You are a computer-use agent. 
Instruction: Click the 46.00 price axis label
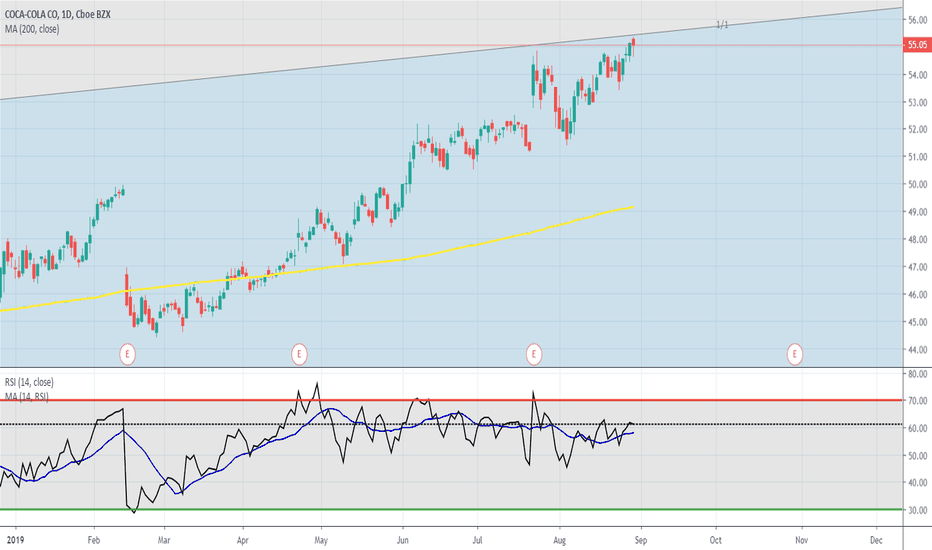coord(918,295)
